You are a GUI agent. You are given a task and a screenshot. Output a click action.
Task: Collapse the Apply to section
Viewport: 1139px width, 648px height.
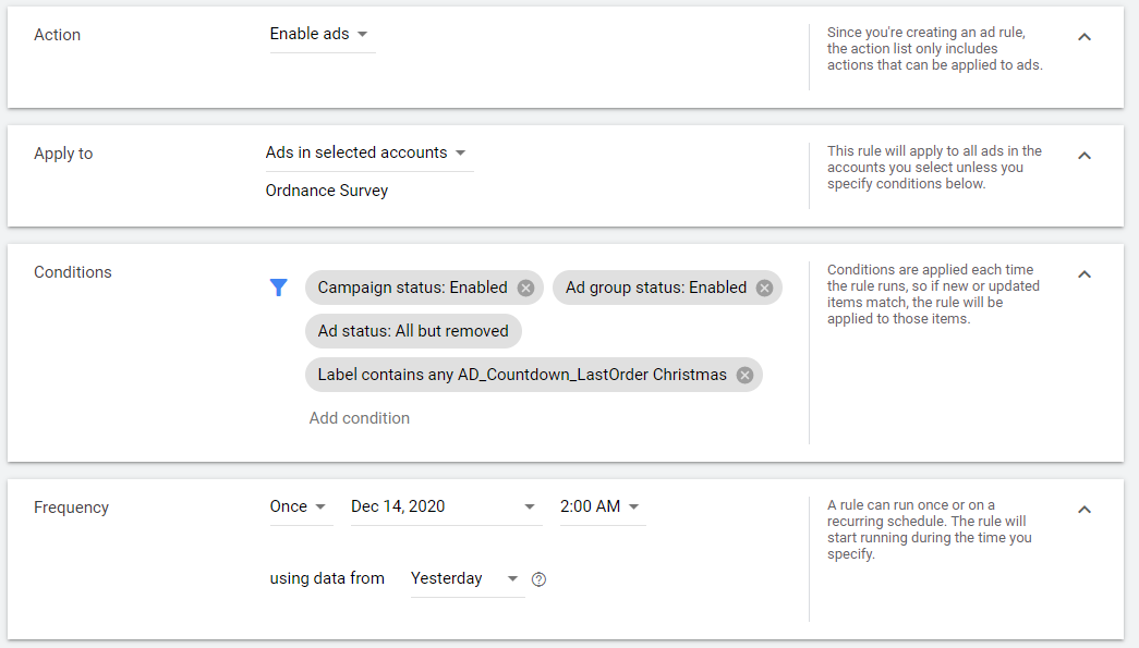(1085, 155)
